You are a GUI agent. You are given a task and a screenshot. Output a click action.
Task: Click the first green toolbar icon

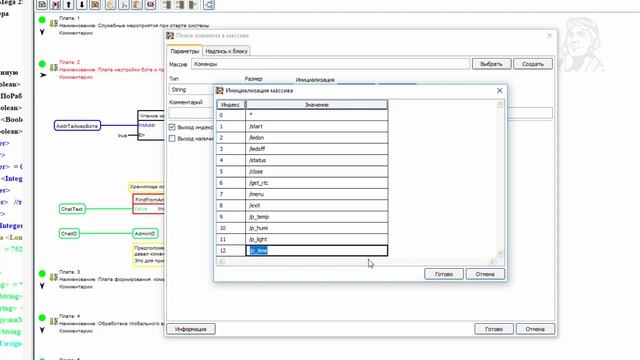pos(42,5)
